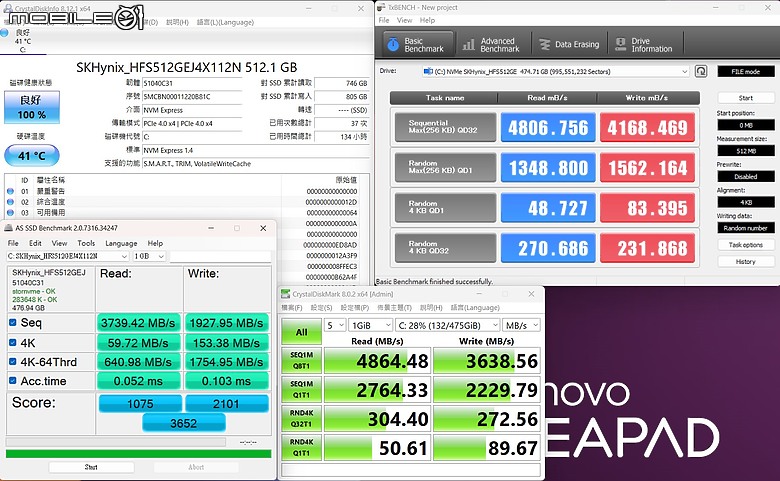
Task: Run CrystalDiskMark SEQ1M Q1T1 test
Action: pos(301,389)
